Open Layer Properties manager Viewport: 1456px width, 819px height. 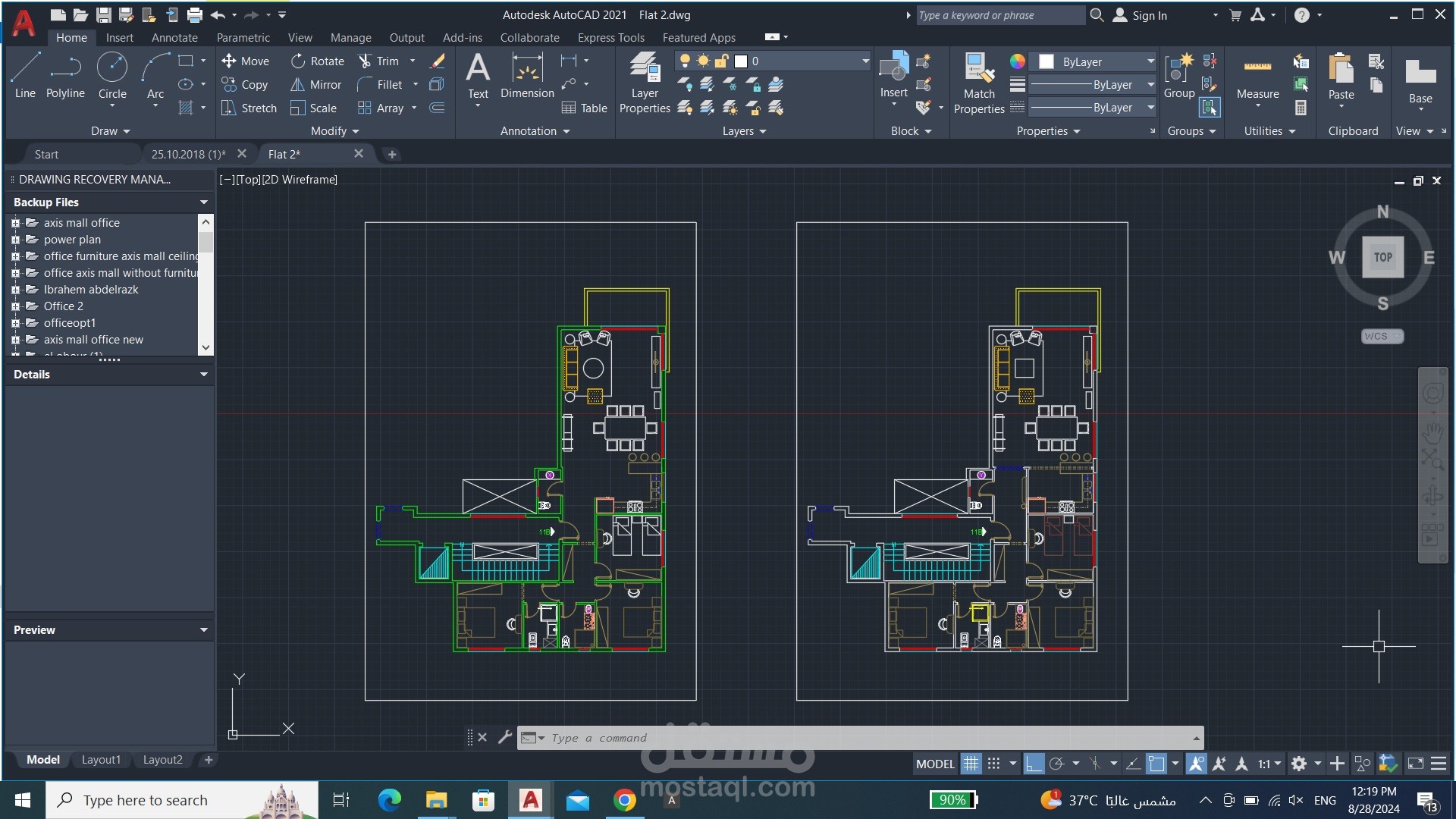coord(645,83)
